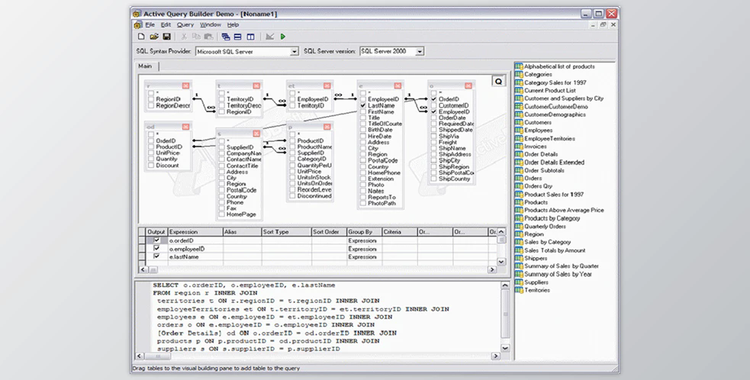The height and width of the screenshot is (380, 750).
Task: Uncheck the LastName field in table e
Action: tap(363, 105)
